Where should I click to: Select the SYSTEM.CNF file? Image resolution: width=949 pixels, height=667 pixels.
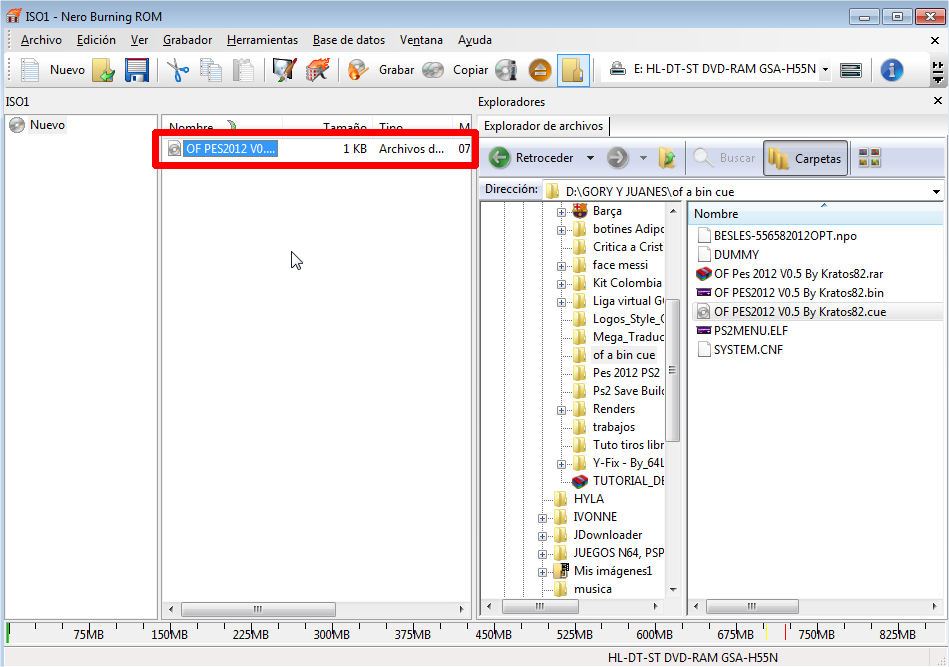740,350
